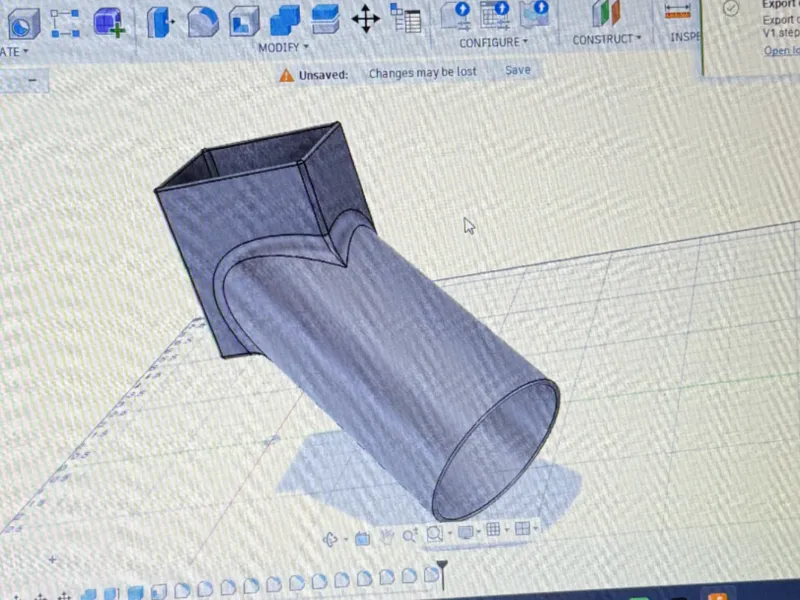Select the Combine bodies tool
This screenshot has height=600, width=800.
tap(284, 20)
